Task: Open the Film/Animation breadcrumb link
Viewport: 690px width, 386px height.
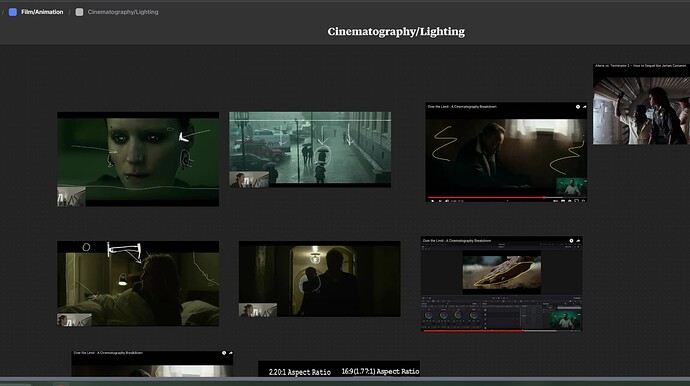Action: click(x=42, y=12)
